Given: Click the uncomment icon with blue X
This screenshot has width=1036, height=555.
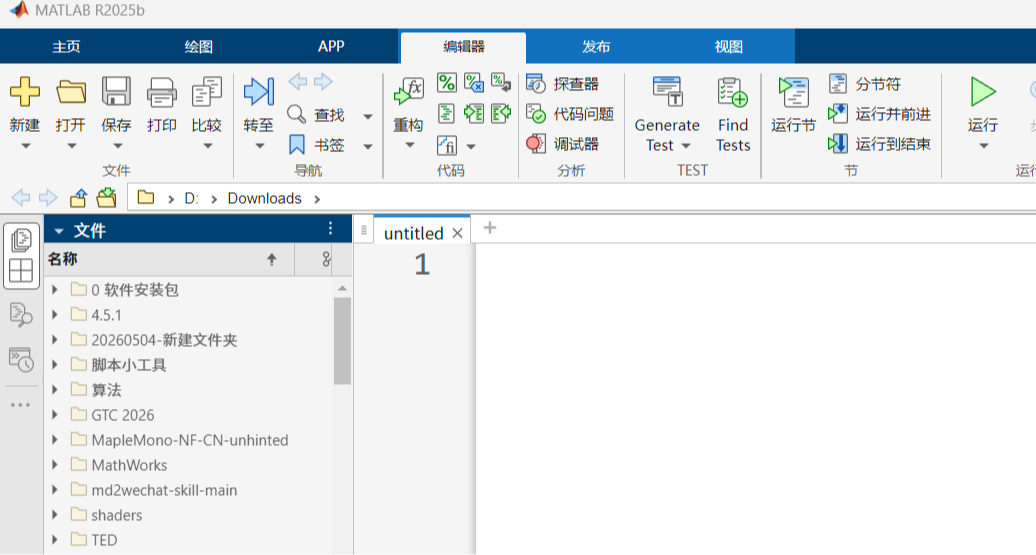Looking at the screenshot, I should click(x=474, y=83).
